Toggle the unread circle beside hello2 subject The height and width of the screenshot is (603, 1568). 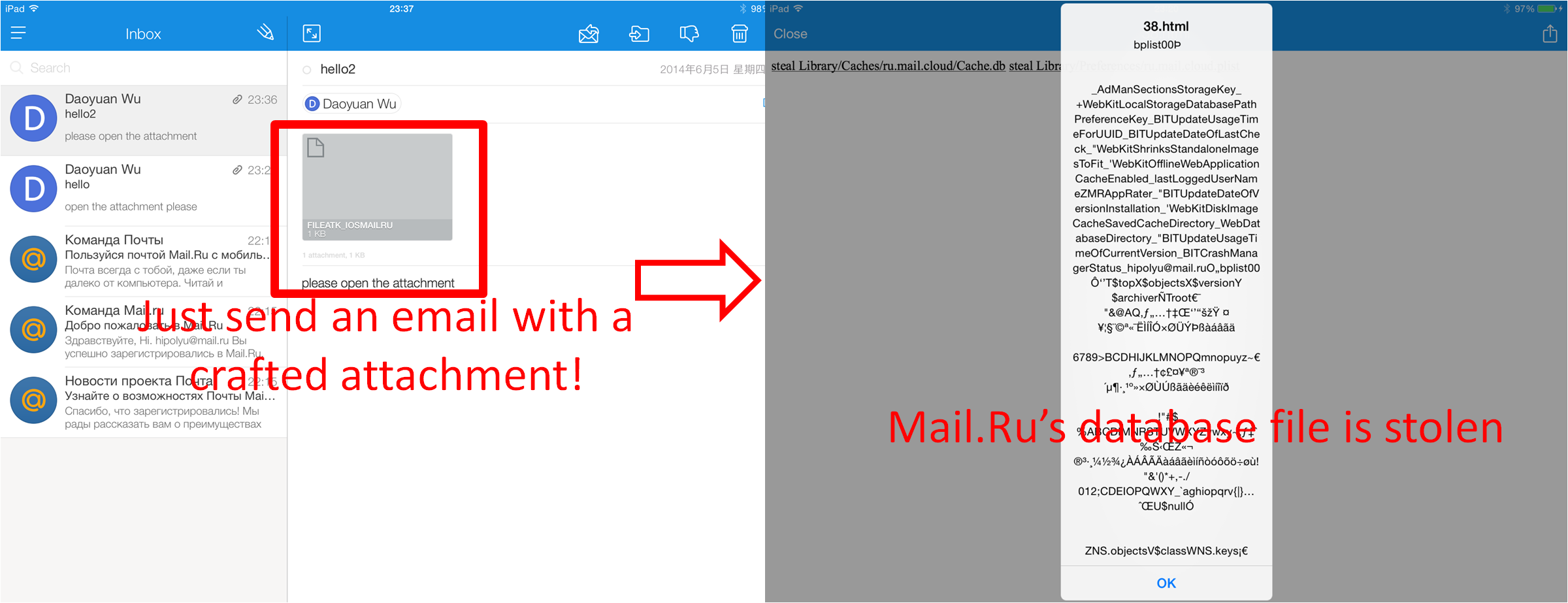click(307, 70)
